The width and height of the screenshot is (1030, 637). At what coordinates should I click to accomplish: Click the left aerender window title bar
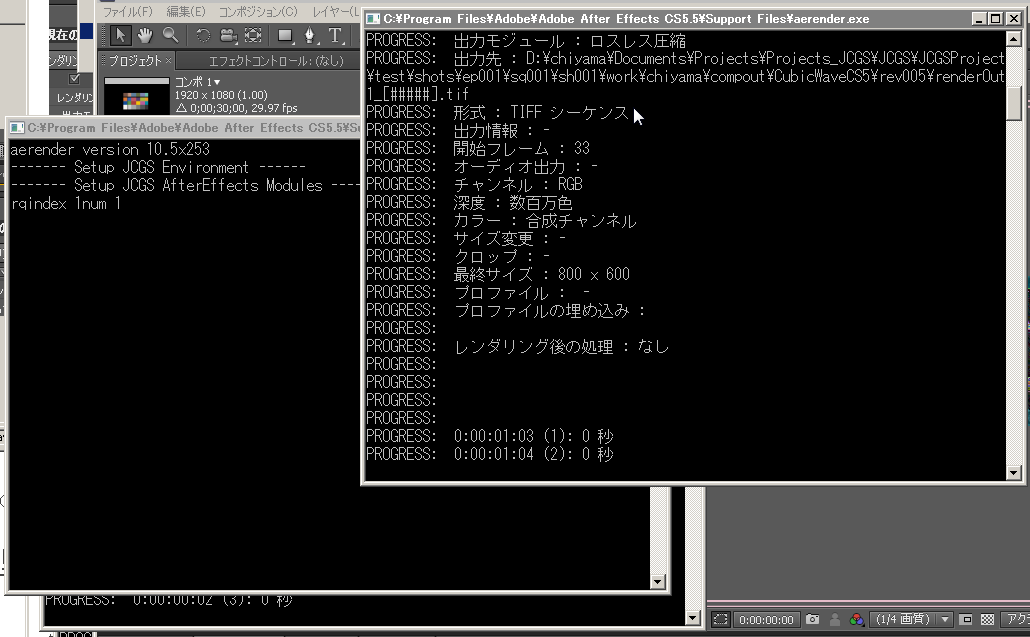pos(184,127)
